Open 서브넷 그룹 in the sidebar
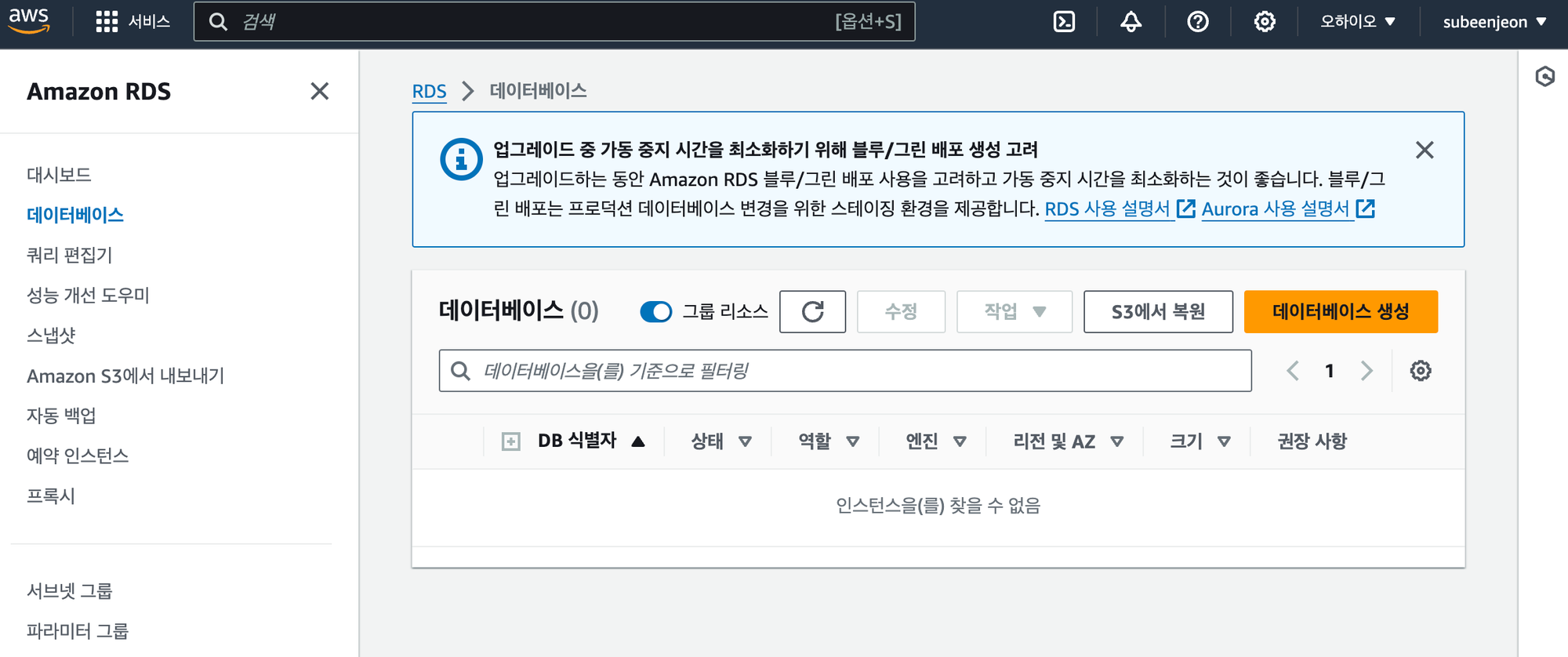 [x=70, y=591]
